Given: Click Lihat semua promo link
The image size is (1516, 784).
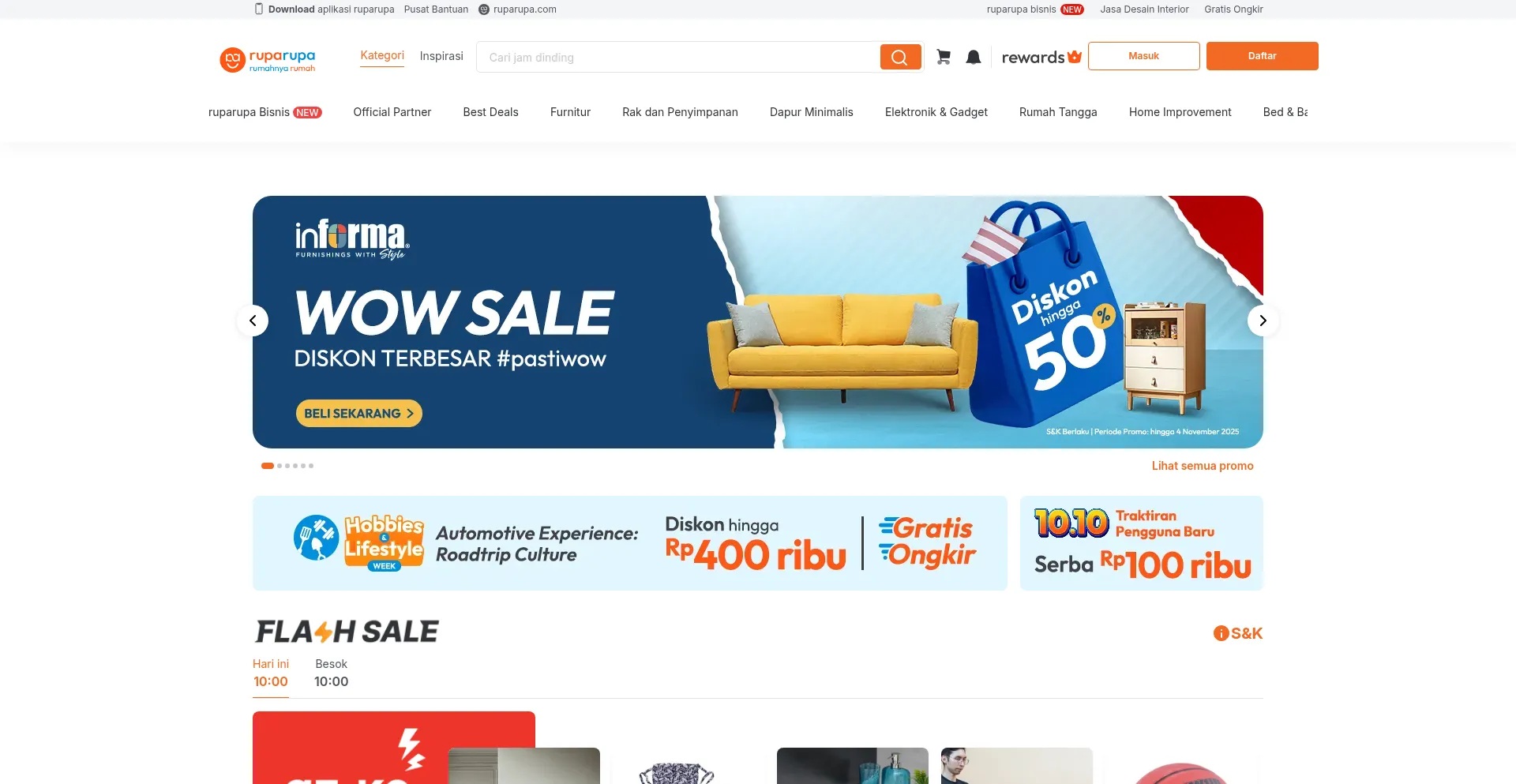Looking at the screenshot, I should 1202,466.
